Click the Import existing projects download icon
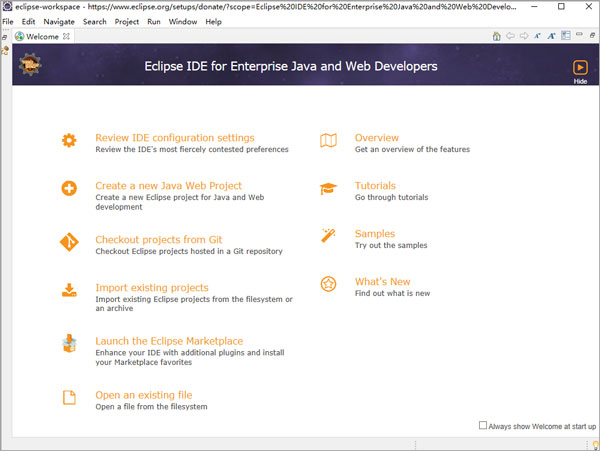Screen dimensions: 600x451 pyautogui.click(x=69, y=290)
